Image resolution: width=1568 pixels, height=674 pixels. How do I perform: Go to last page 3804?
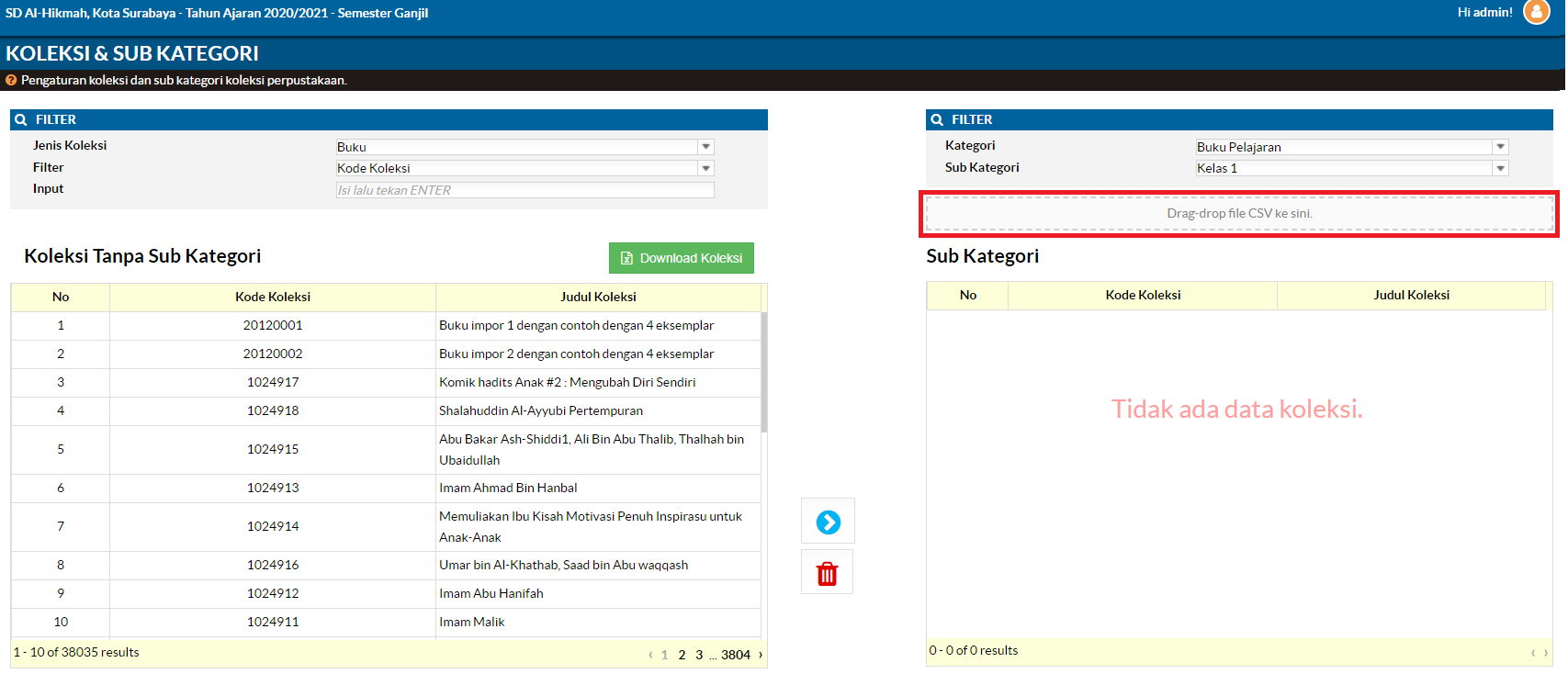coord(736,655)
